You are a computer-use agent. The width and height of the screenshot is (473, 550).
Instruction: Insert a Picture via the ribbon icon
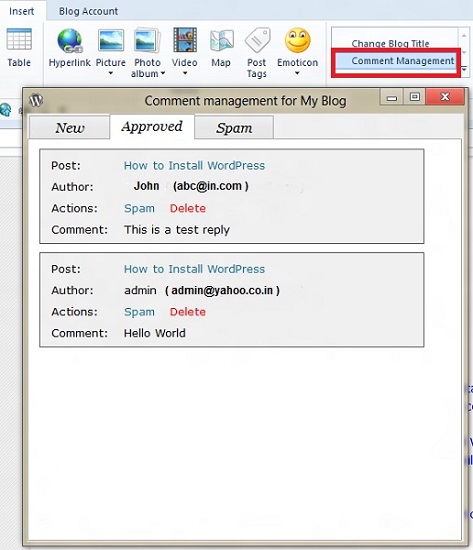point(111,40)
